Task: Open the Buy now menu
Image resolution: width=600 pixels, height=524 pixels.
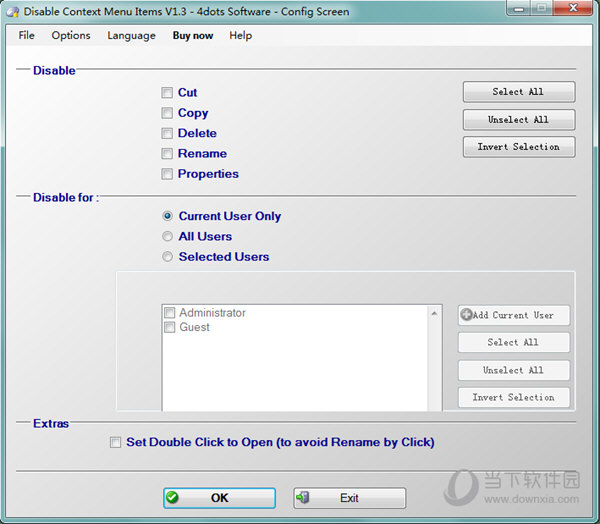Action: click(x=193, y=35)
